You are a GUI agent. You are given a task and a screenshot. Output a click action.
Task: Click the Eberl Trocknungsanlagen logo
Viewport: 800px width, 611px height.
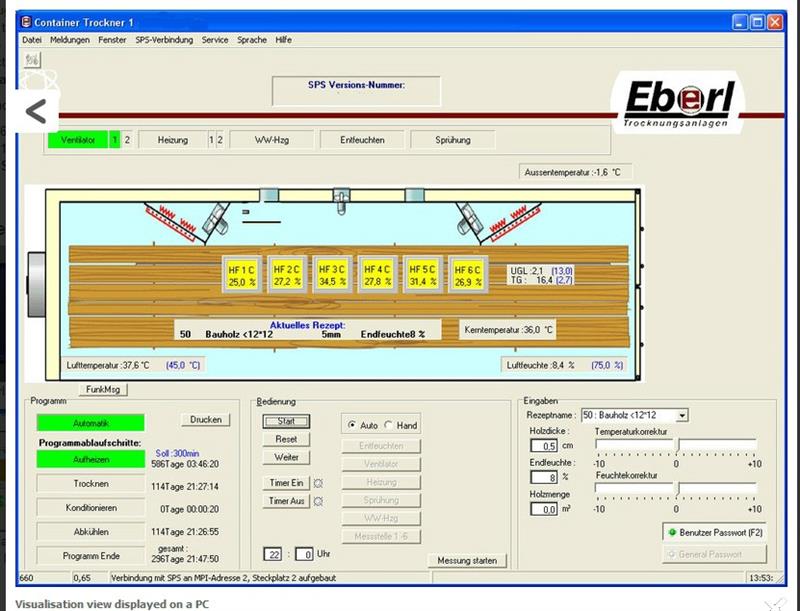[x=678, y=103]
